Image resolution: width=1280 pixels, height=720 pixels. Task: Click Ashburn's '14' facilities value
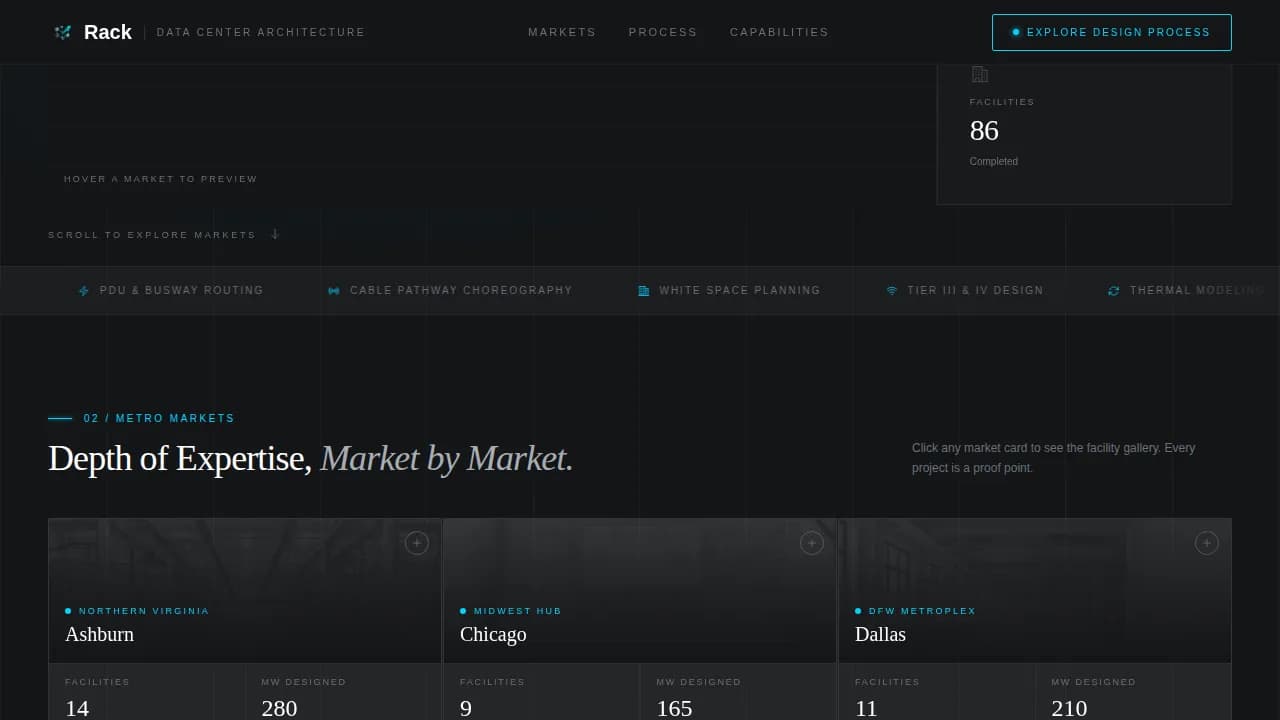77,708
